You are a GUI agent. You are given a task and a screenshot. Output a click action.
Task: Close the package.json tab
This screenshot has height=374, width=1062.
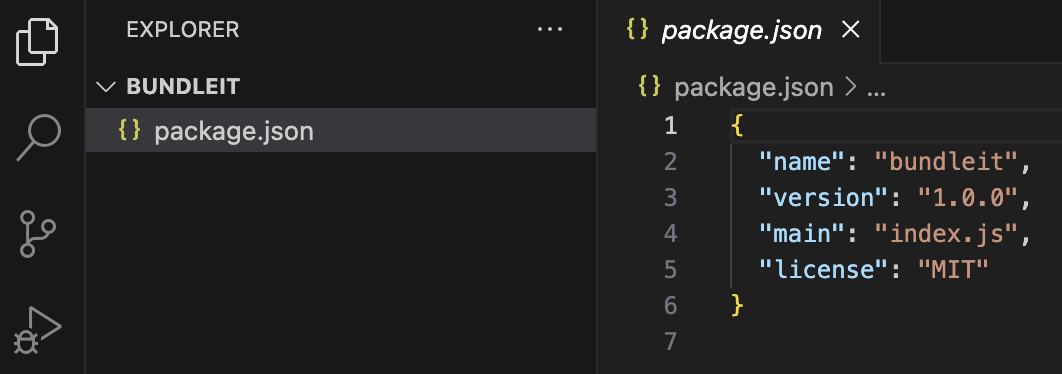(x=850, y=29)
